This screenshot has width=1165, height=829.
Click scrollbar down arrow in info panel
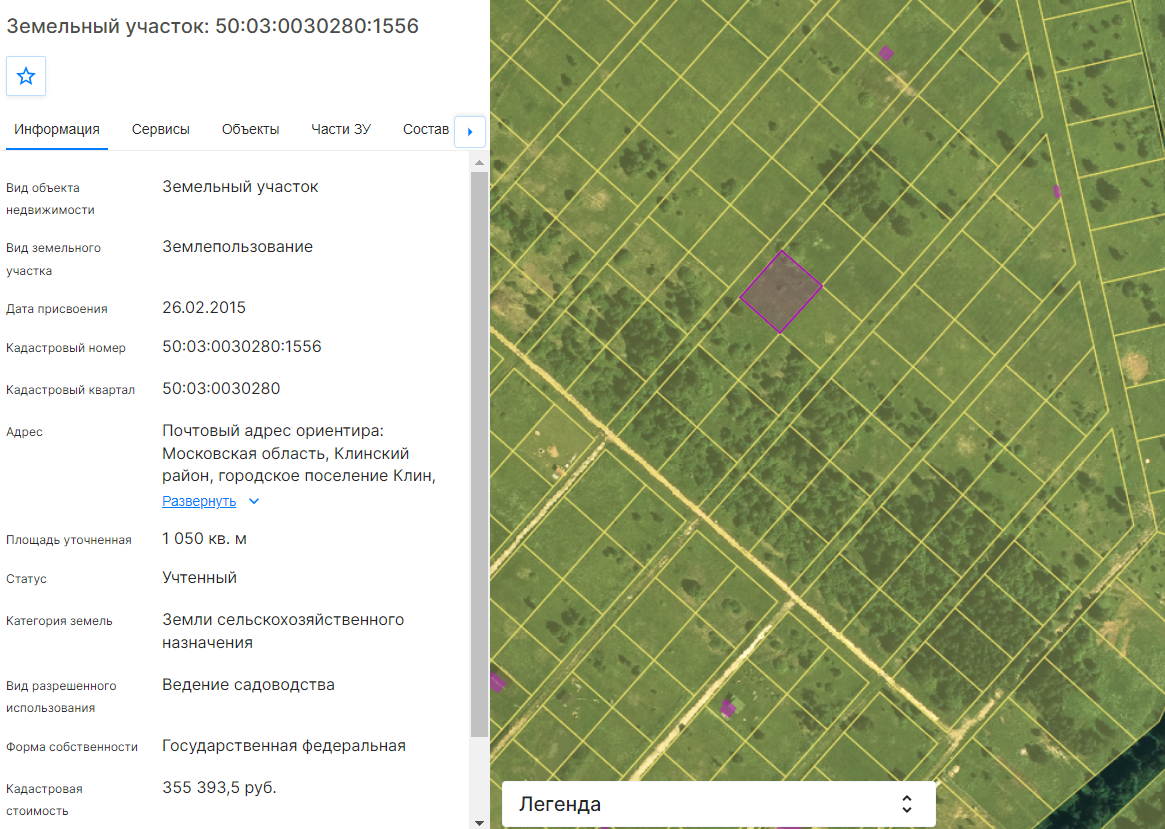coord(479,822)
